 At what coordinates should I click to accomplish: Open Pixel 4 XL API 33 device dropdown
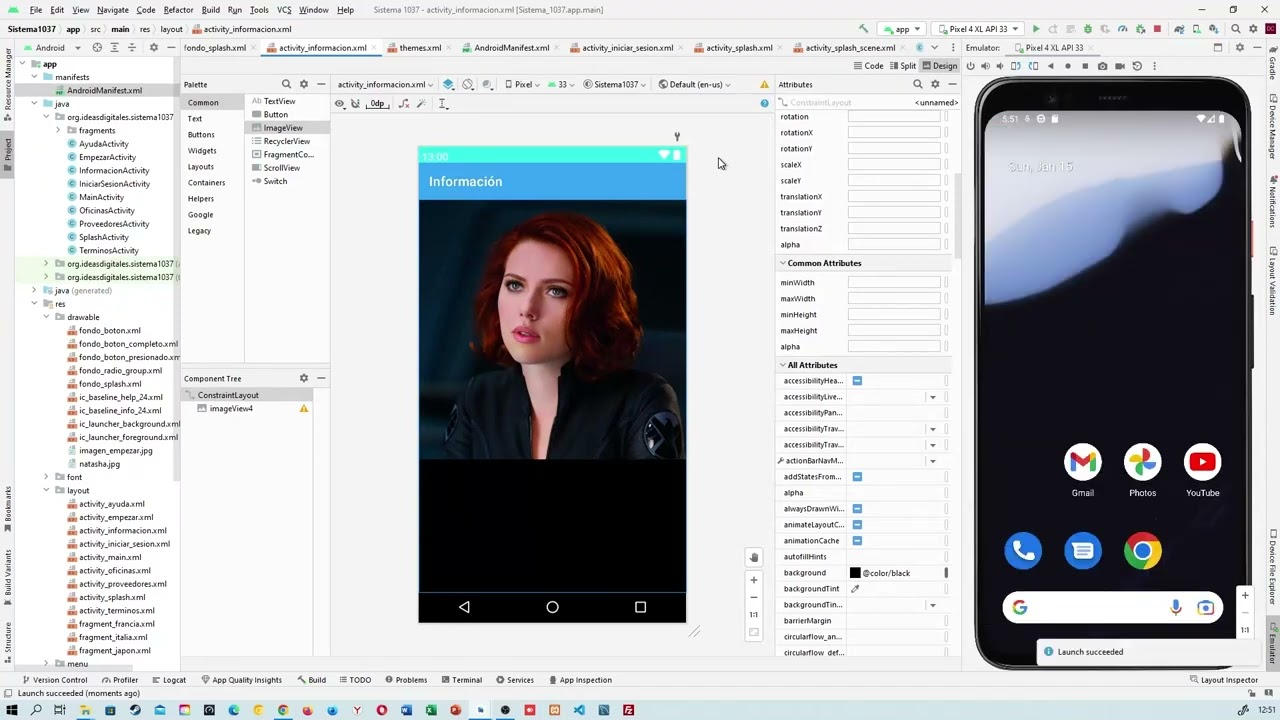click(x=979, y=29)
